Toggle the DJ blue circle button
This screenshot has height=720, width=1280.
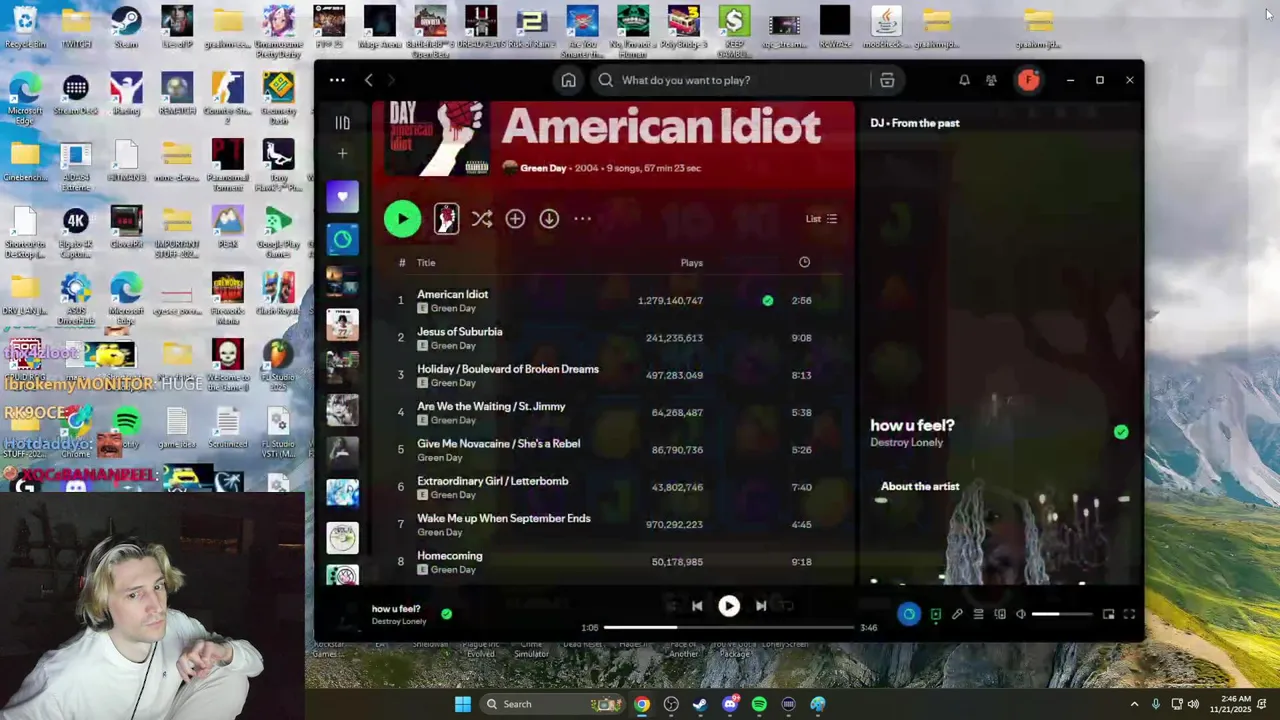(908, 615)
